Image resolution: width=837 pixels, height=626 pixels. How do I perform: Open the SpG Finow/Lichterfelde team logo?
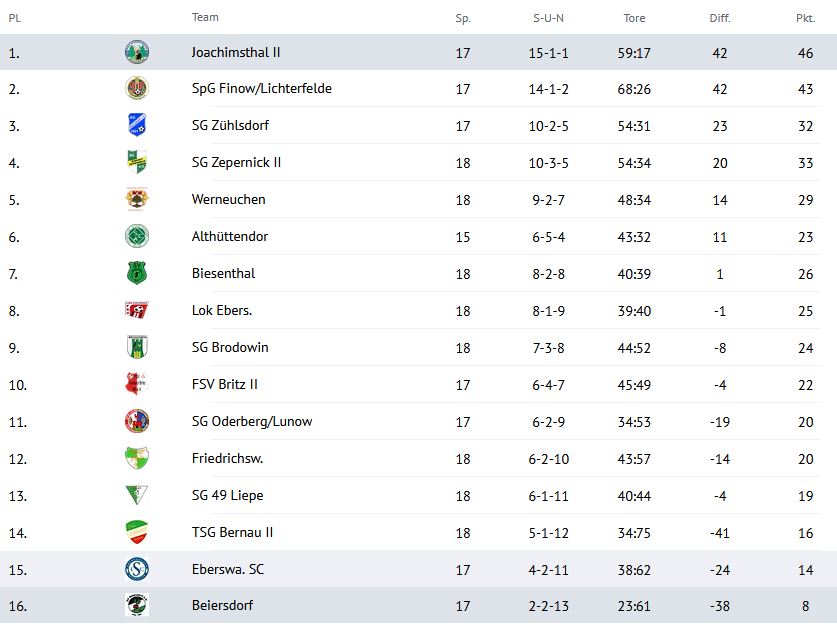pos(137,88)
